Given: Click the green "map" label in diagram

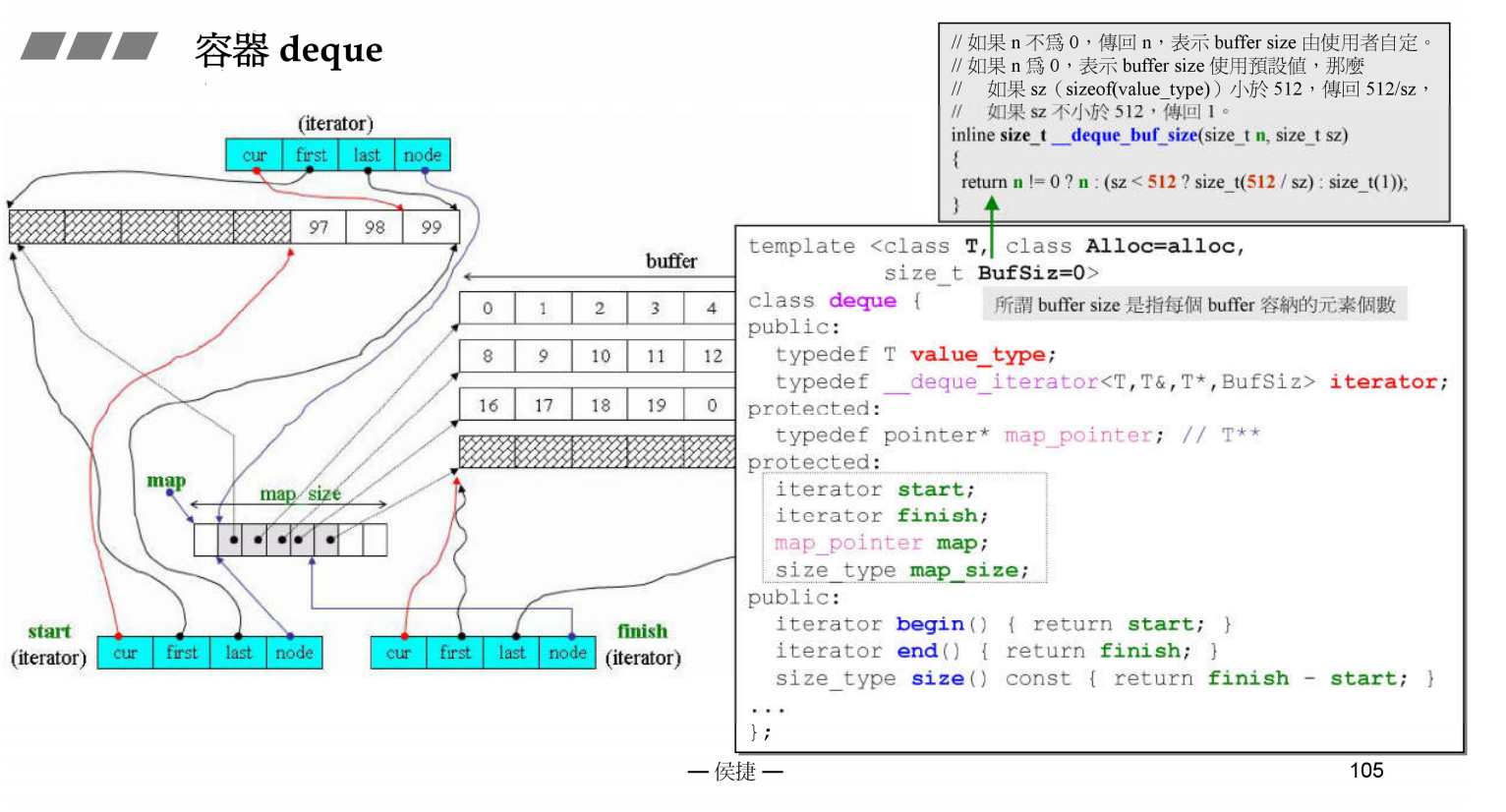Looking at the screenshot, I should click(166, 481).
